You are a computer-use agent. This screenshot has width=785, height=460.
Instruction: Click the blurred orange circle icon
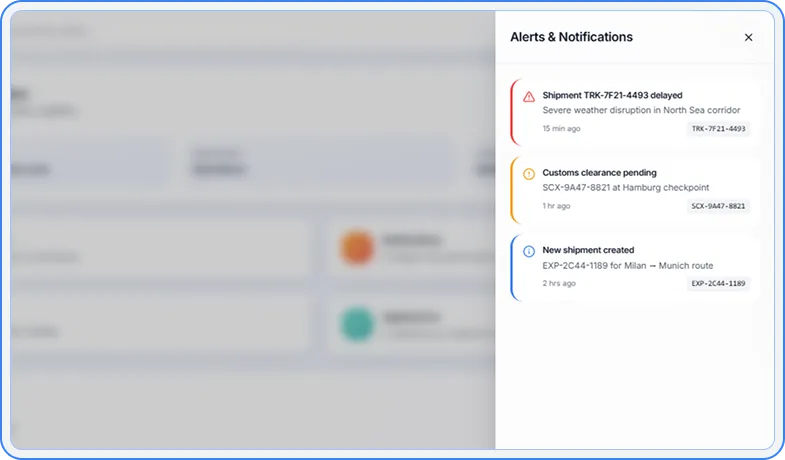[356, 249]
